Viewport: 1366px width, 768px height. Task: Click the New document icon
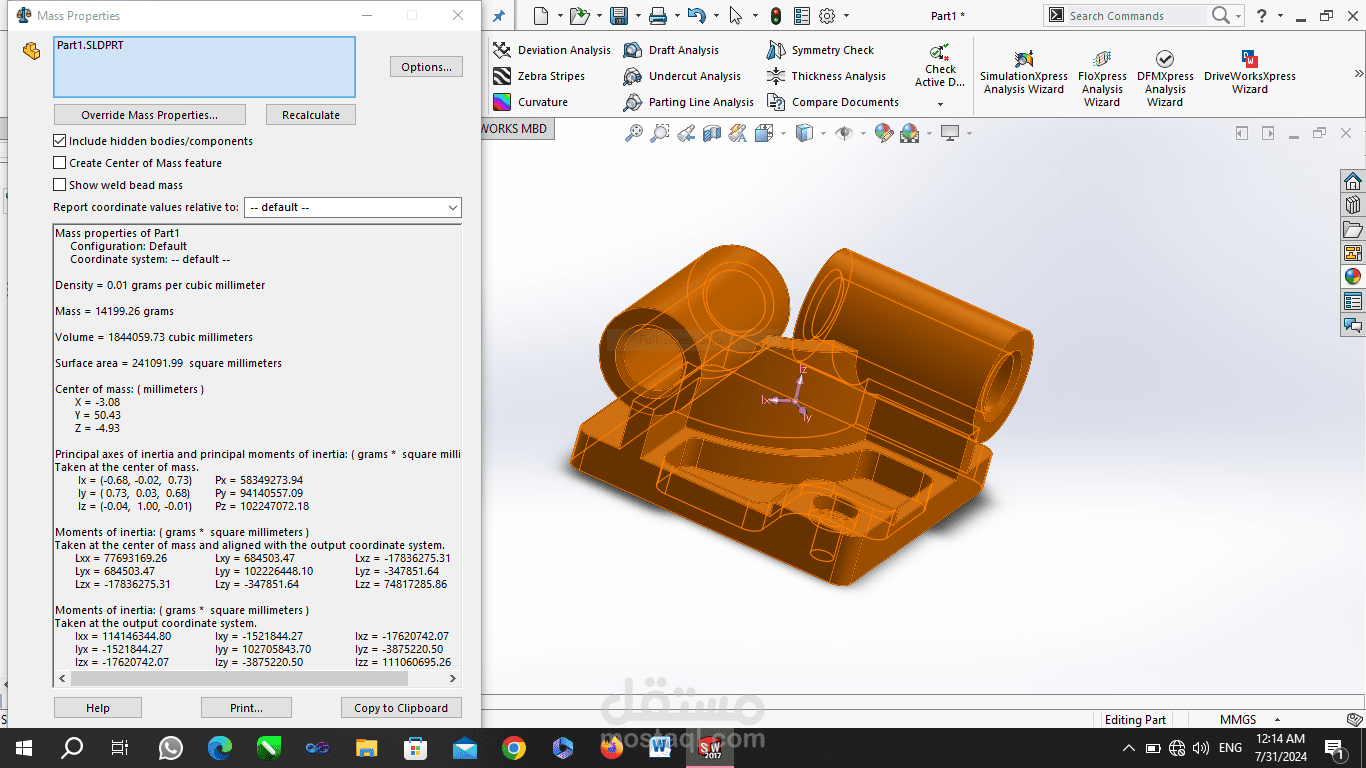[541, 16]
